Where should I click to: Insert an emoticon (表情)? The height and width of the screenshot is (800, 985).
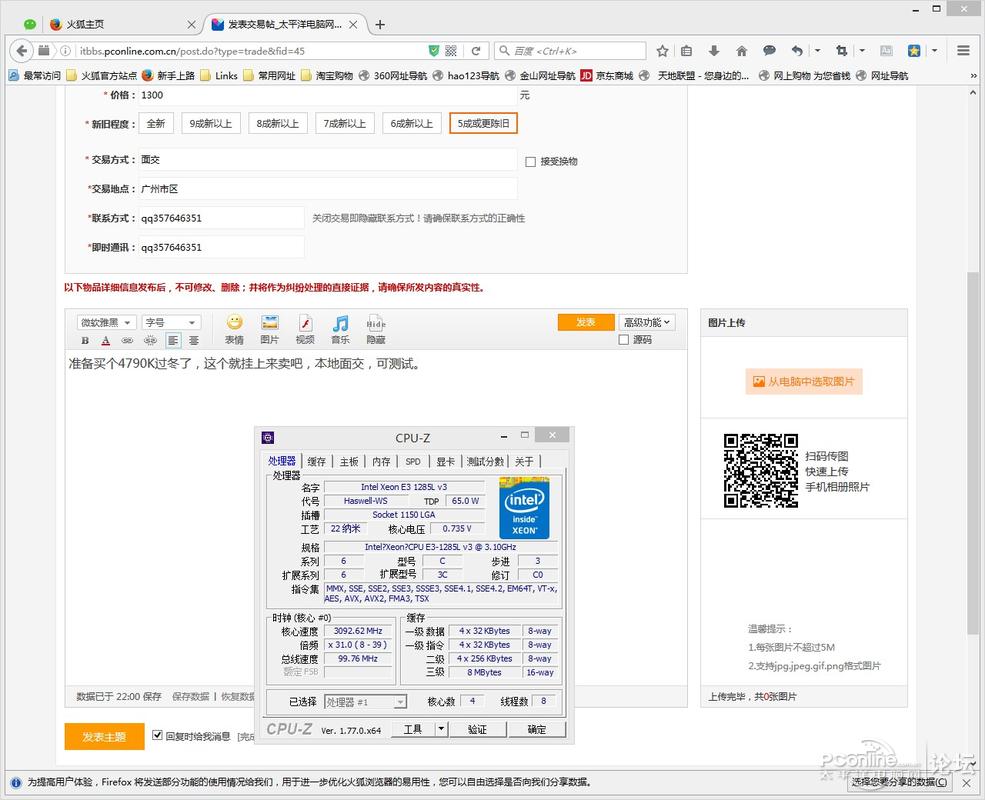(x=234, y=330)
